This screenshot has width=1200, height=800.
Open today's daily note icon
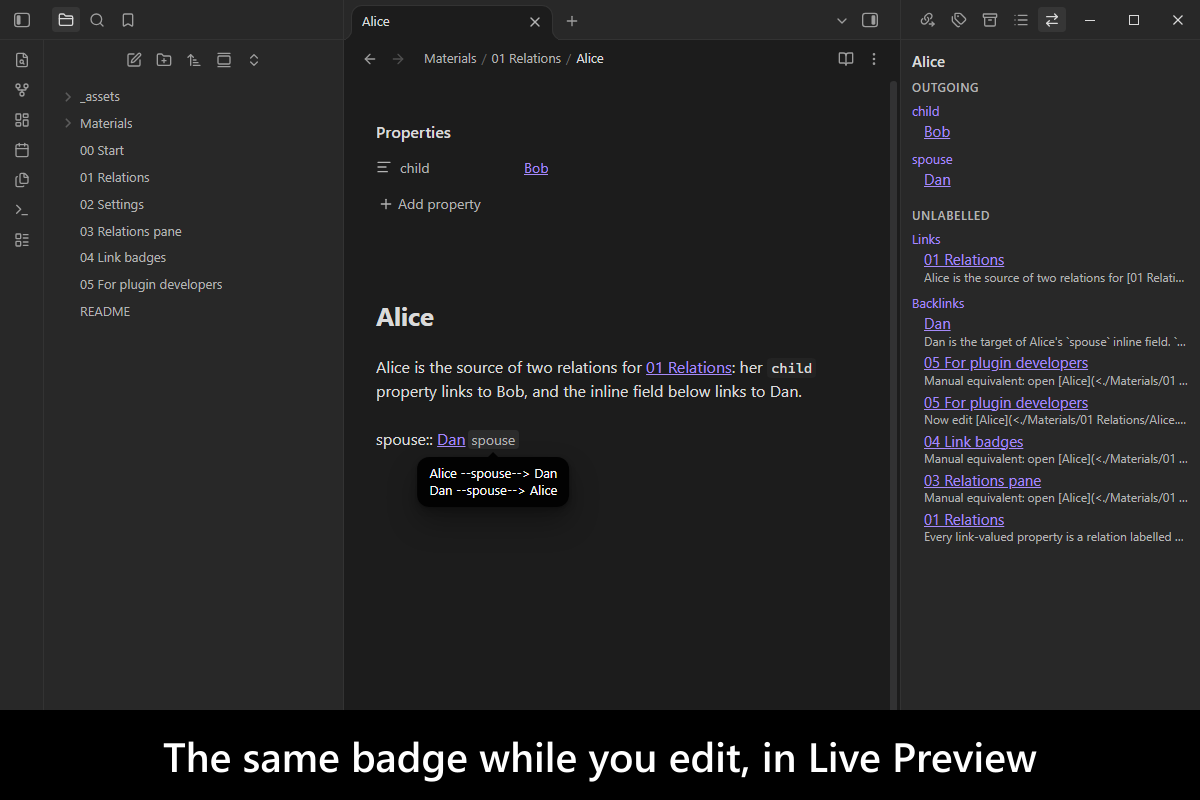click(22, 150)
